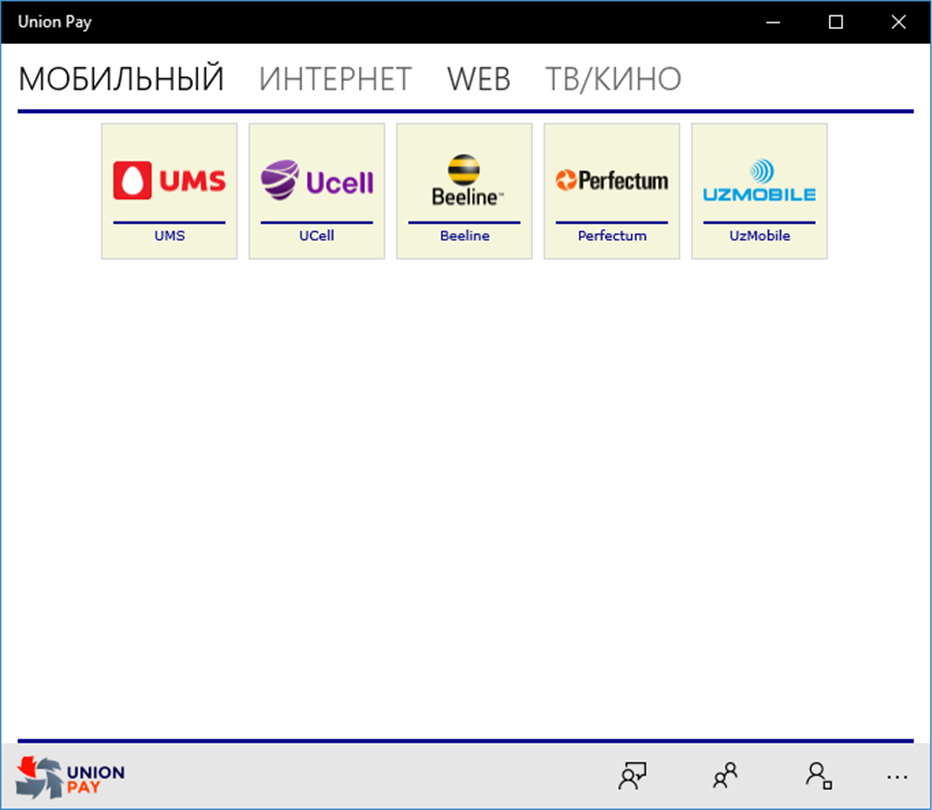Viewport: 932px width, 810px height.
Task: Choose the Beeline payment tile
Action: point(464,191)
